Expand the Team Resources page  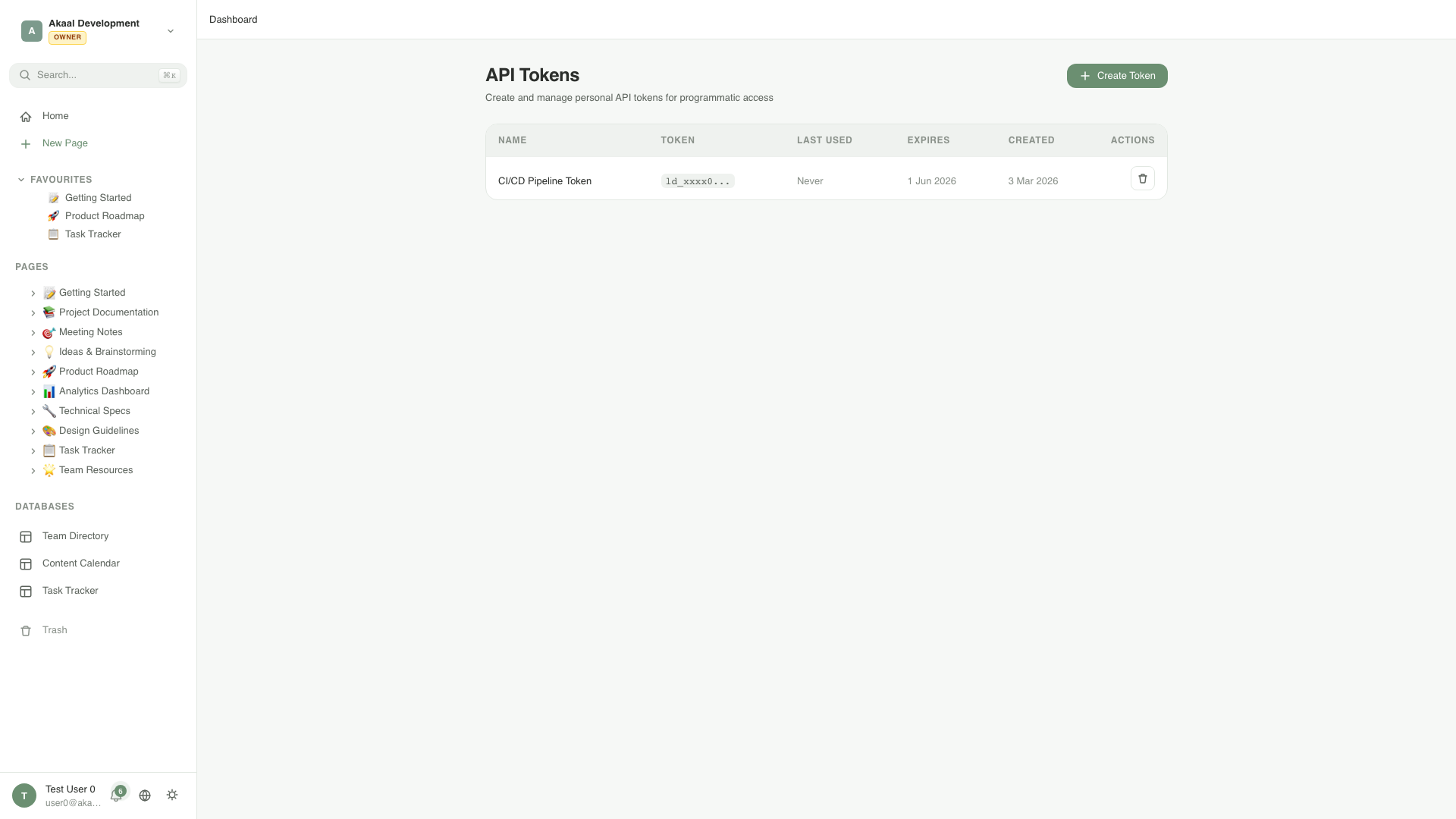[x=33, y=470]
